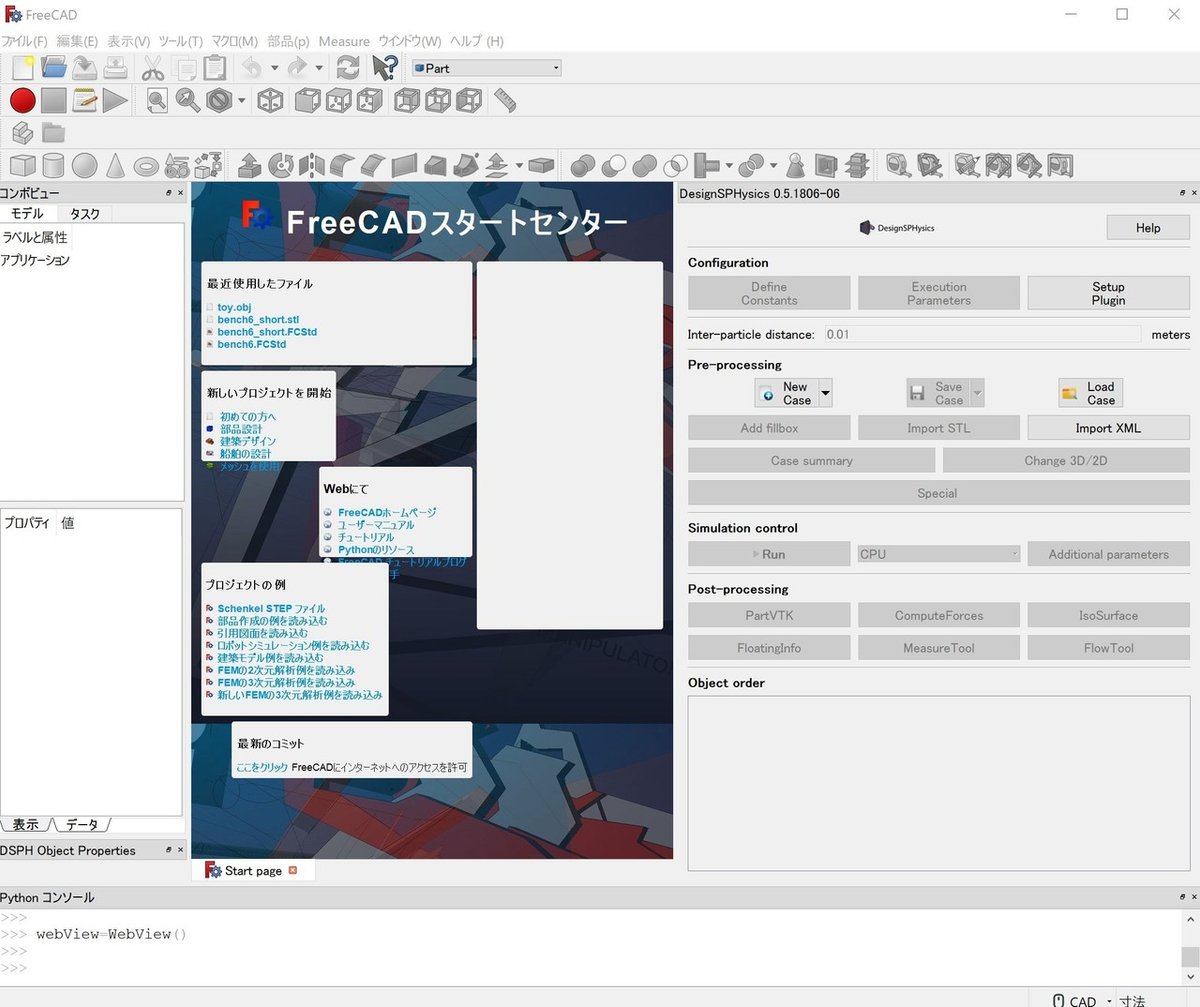Select the Thickness tool icon
Viewport: 1200px width, 1007px height.
point(542,164)
